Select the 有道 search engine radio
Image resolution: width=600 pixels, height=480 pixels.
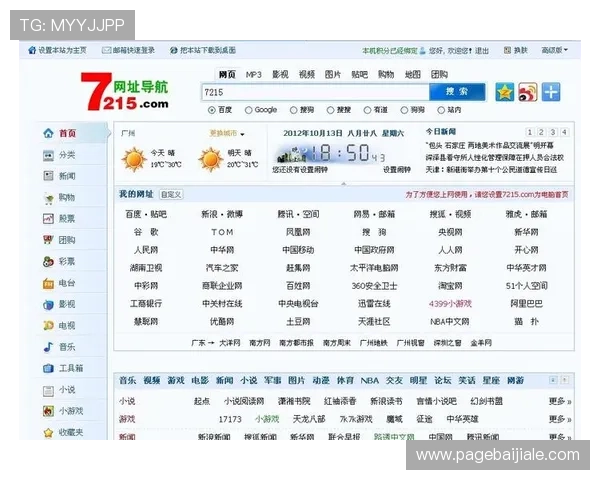click(x=367, y=110)
